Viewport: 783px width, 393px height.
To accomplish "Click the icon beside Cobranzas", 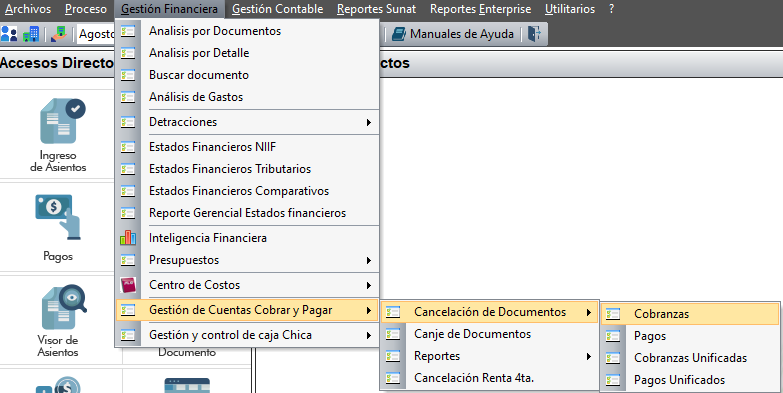I will (x=613, y=314).
